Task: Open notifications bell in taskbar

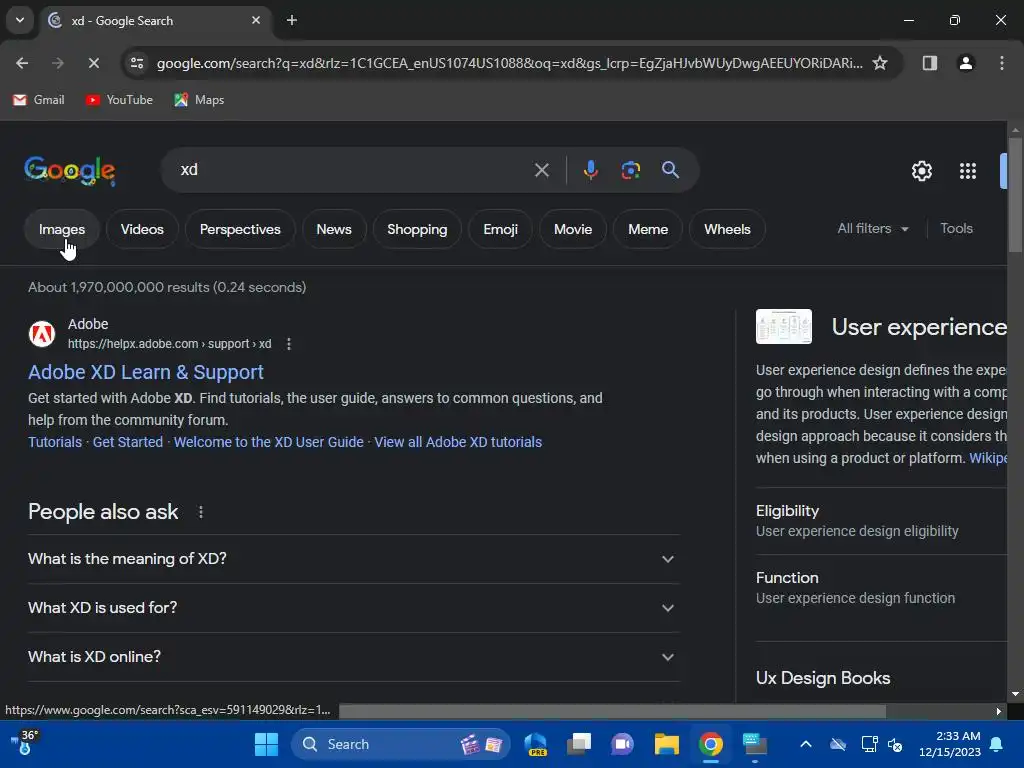Action: pos(997,744)
